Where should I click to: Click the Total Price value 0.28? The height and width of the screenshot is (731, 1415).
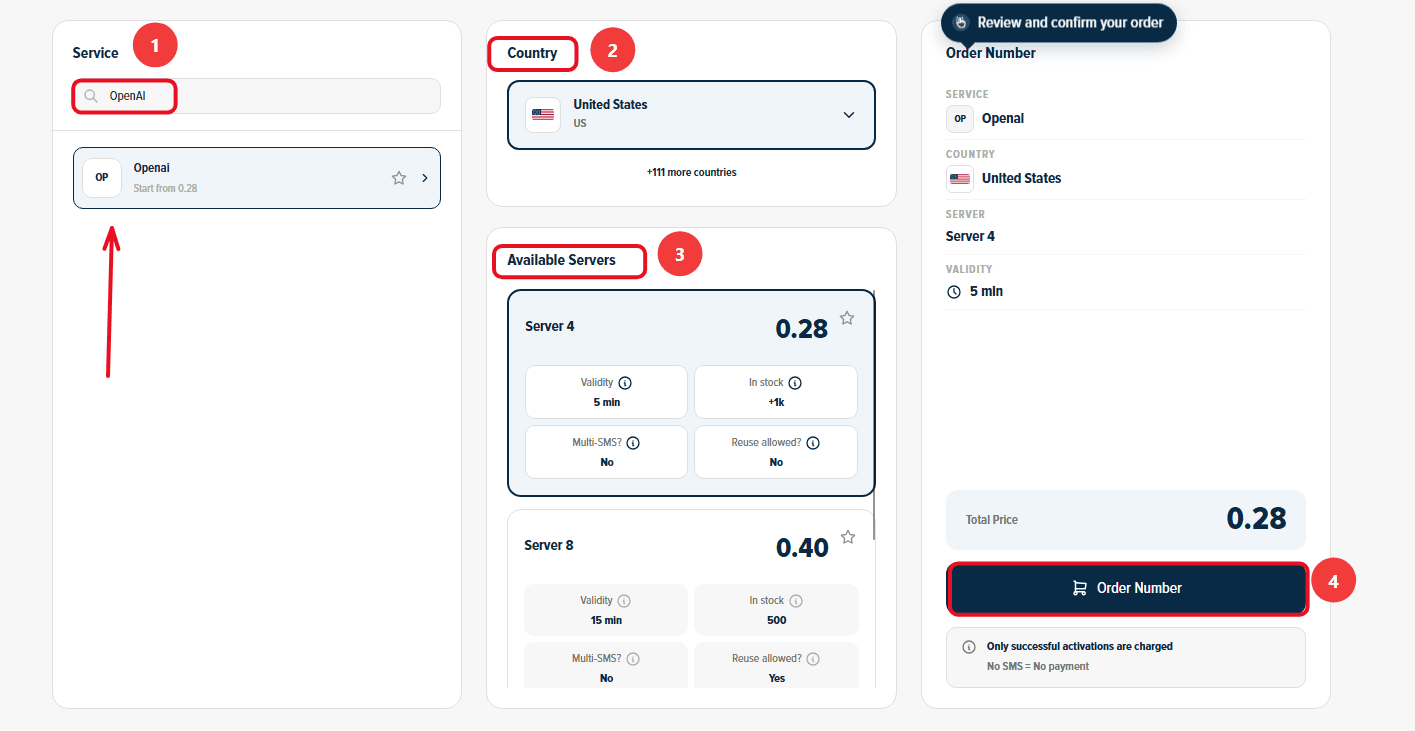(1256, 518)
